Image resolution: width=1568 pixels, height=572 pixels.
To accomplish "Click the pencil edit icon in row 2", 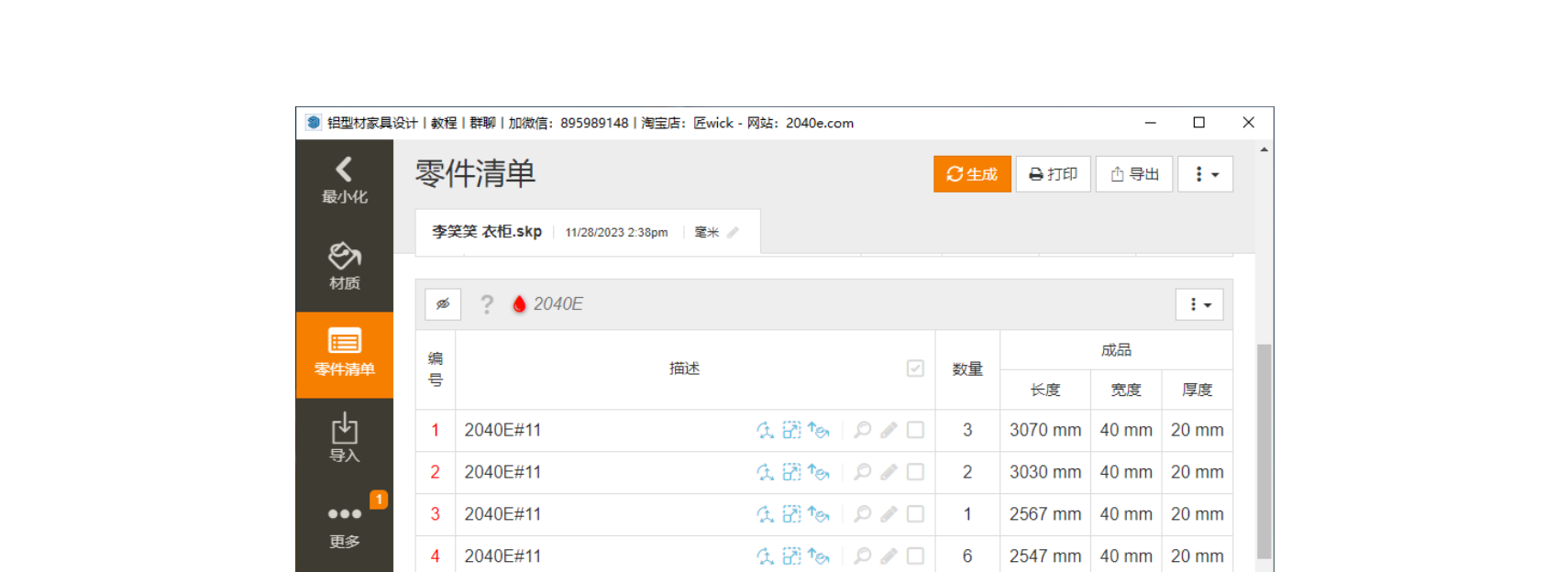I will (x=889, y=472).
